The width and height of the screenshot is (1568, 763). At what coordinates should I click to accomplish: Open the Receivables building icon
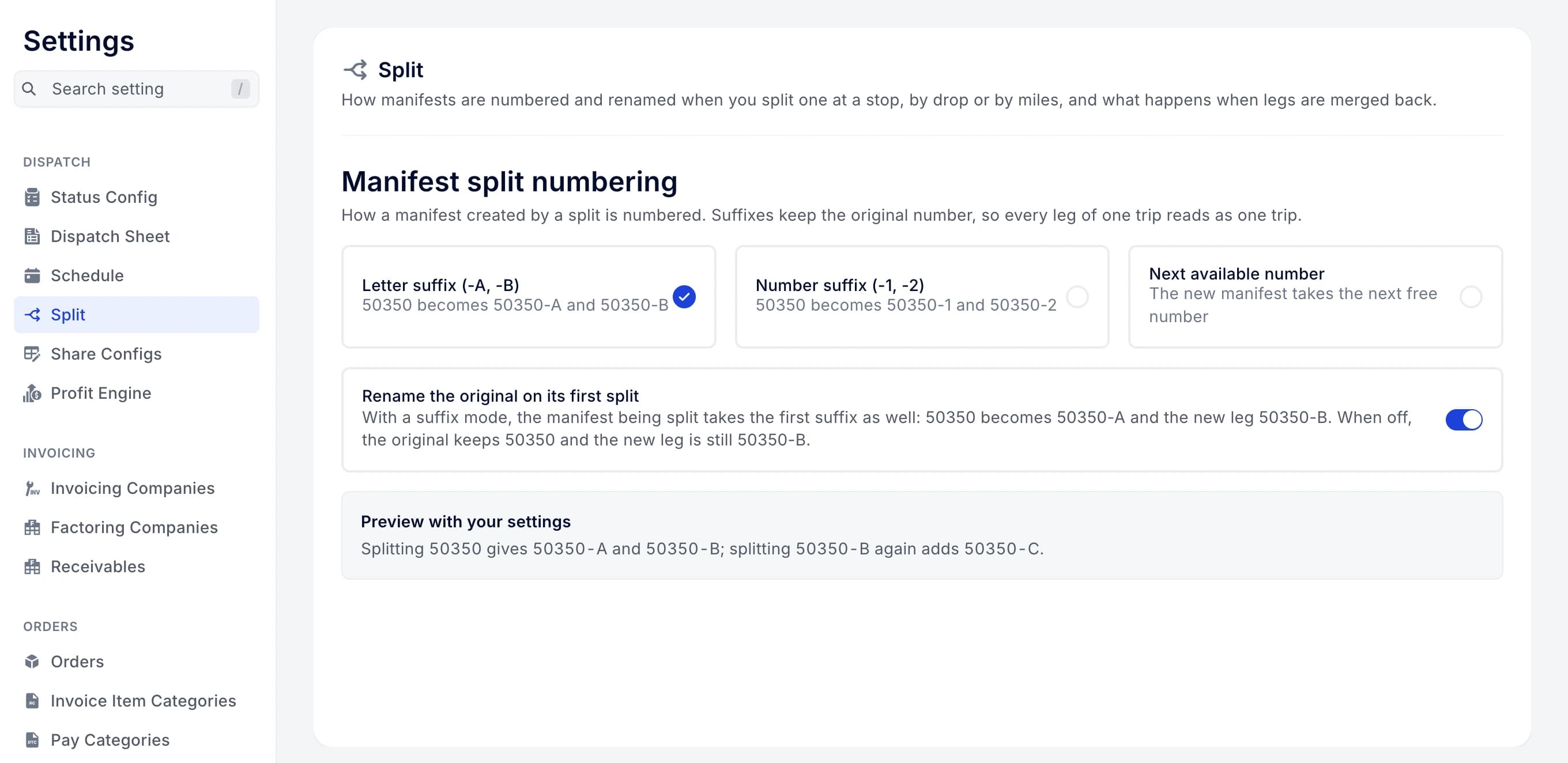click(x=32, y=566)
